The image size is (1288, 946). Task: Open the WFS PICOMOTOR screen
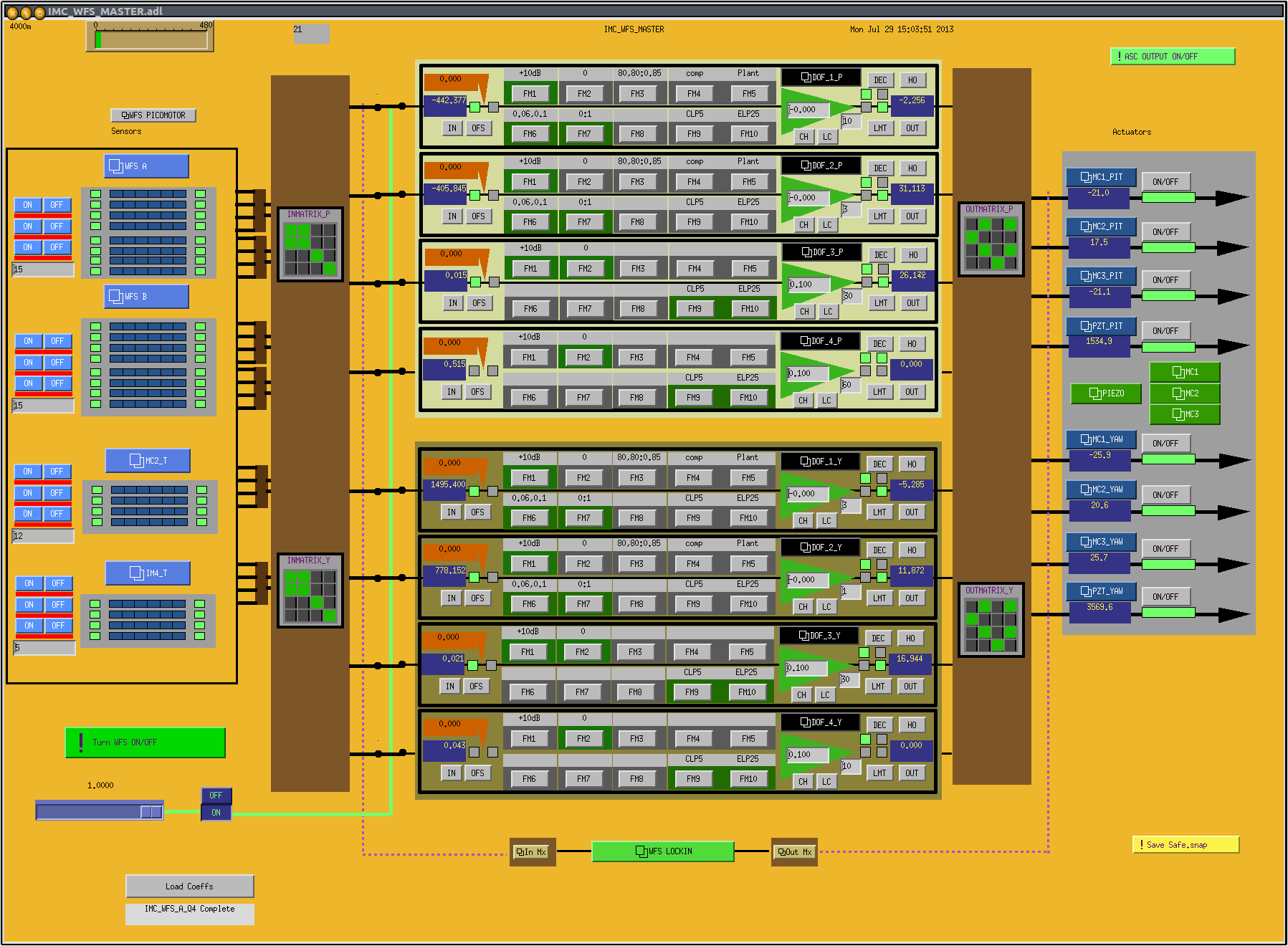pos(153,115)
